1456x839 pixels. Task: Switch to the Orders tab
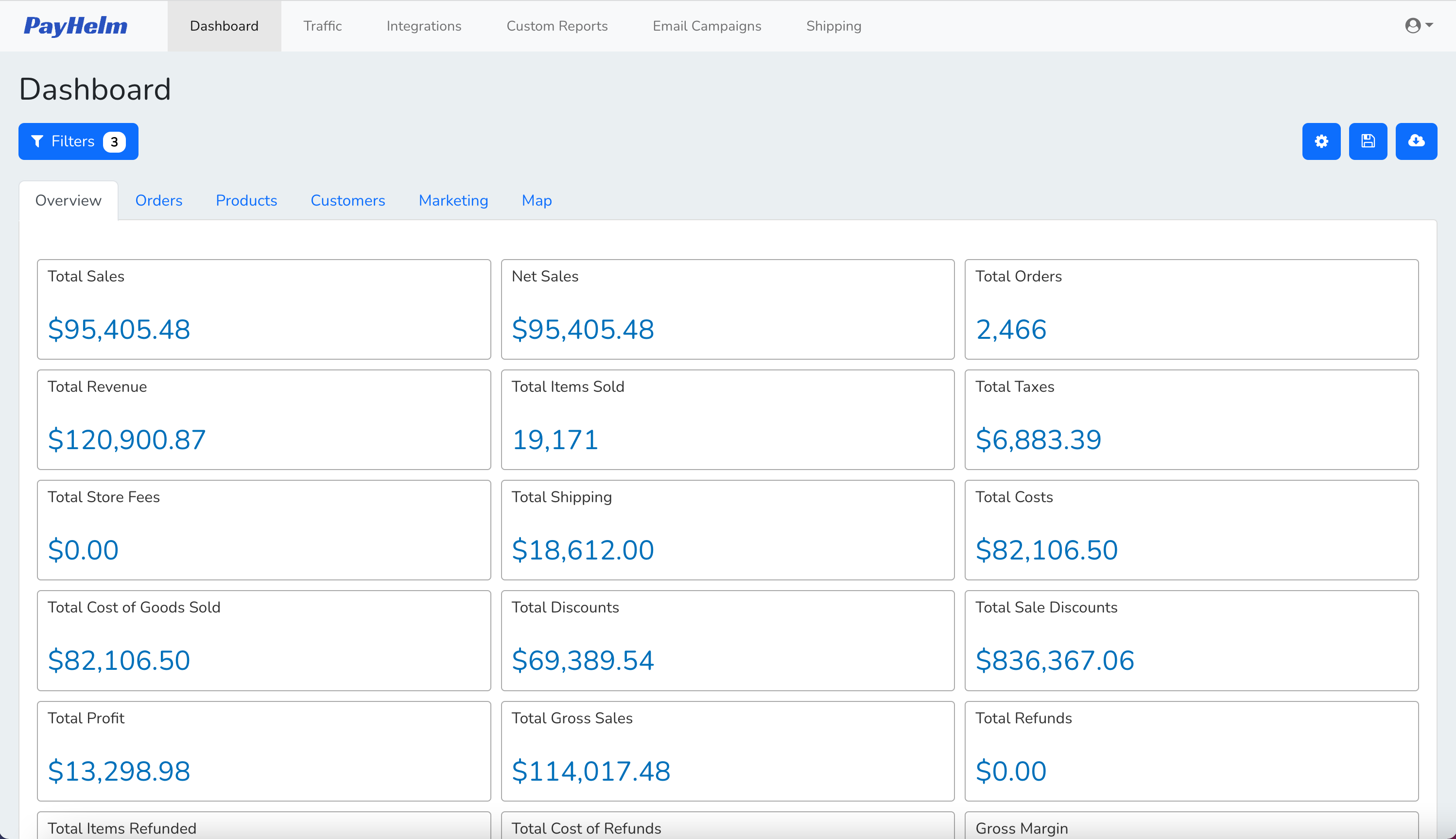coord(158,200)
